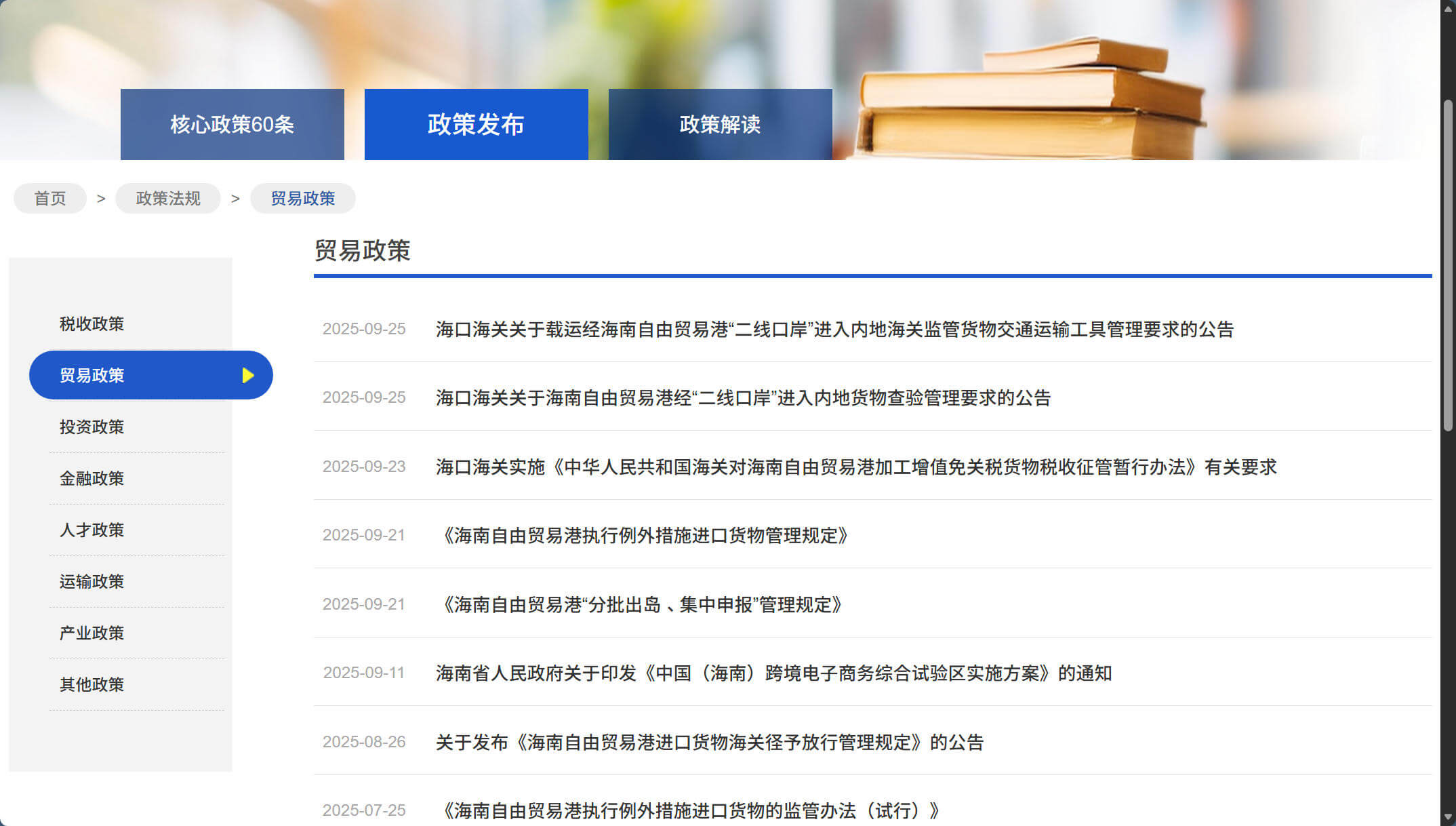Click the vertical scrollbar thumb
Viewport: 1456px width, 826px height.
click(1448, 264)
